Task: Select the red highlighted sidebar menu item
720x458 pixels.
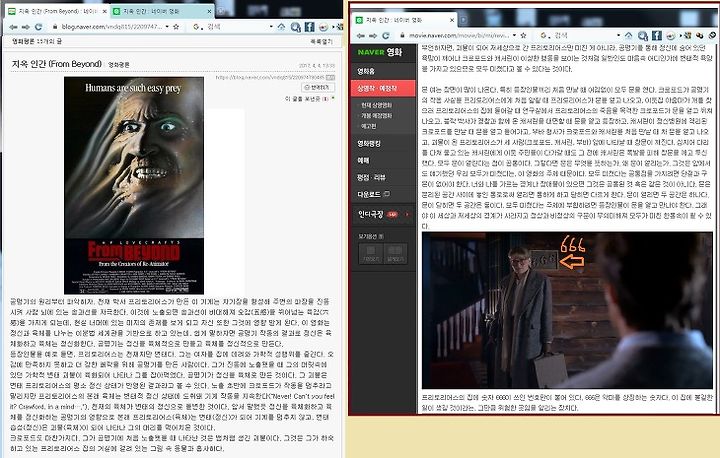Action: click(x=383, y=88)
